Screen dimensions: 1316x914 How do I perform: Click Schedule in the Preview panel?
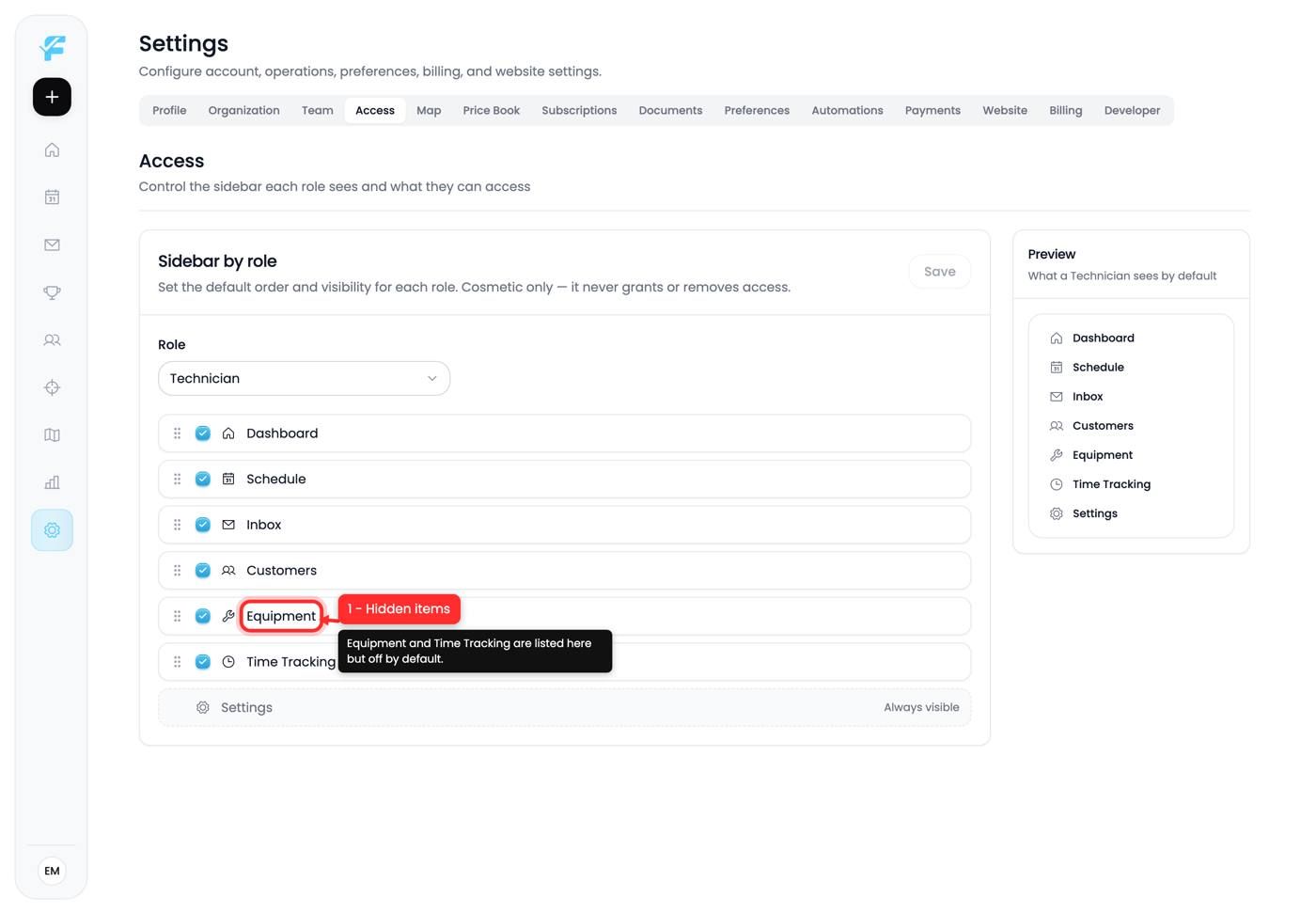(1098, 368)
